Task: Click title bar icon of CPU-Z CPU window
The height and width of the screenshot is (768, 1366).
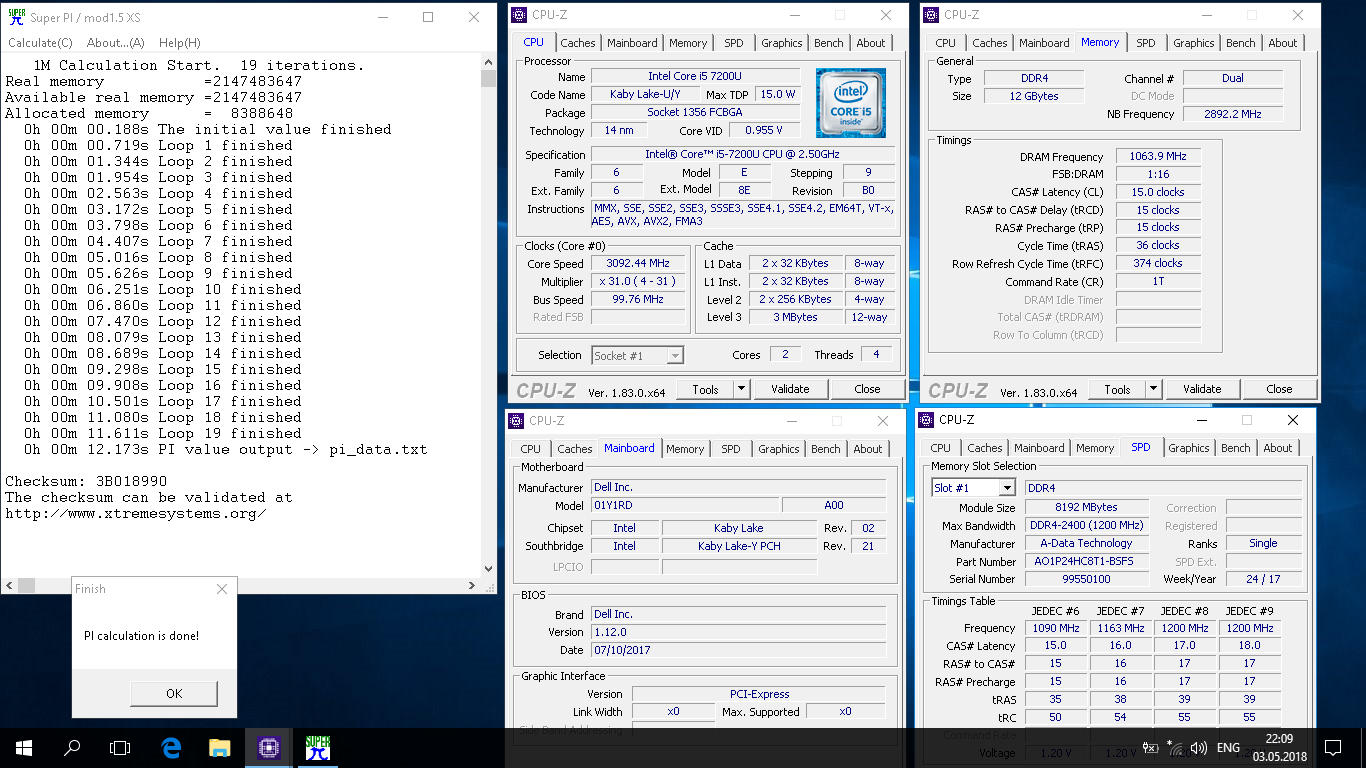Action: coord(517,14)
